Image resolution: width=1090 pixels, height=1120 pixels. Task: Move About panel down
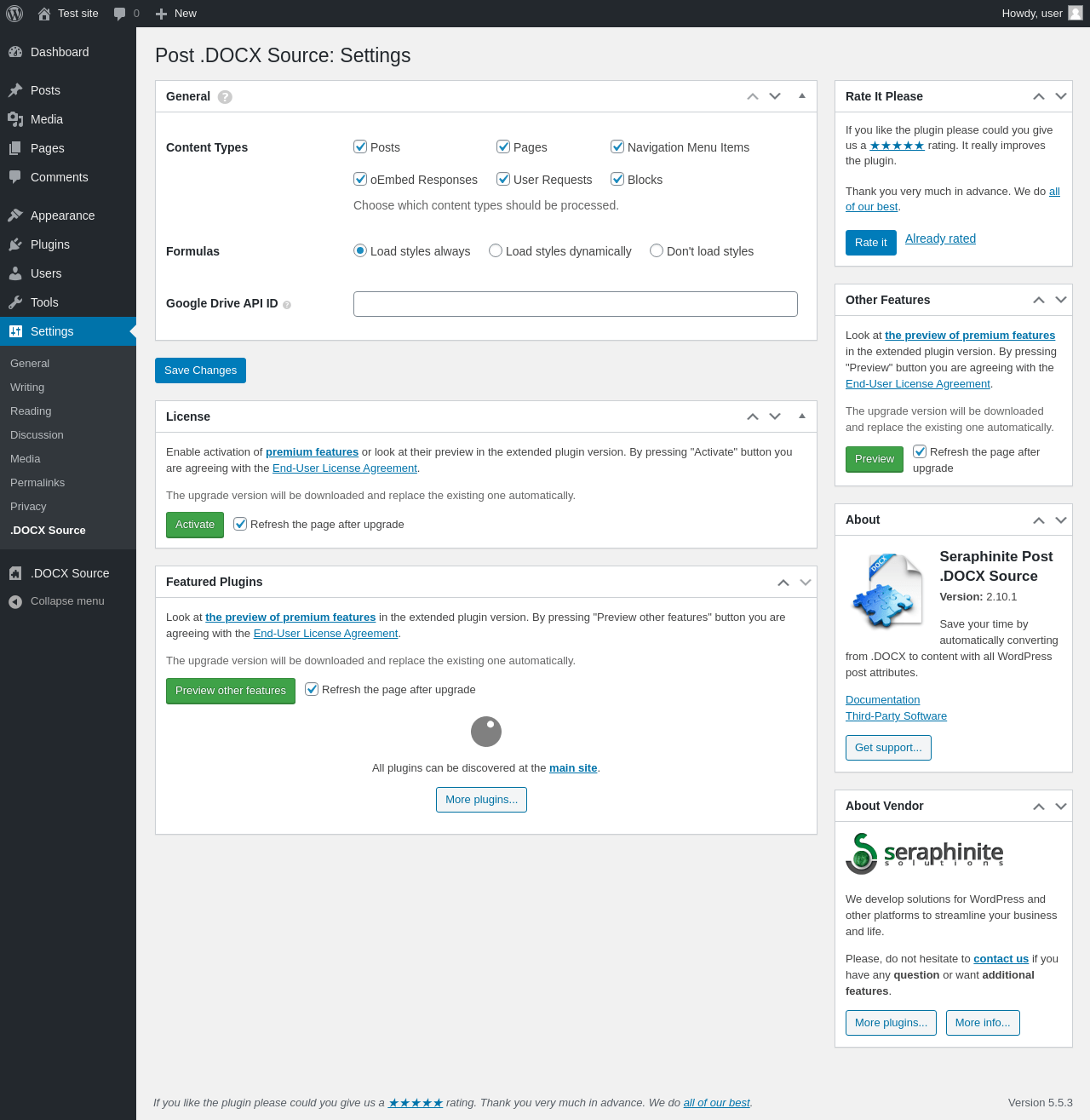(x=1061, y=520)
